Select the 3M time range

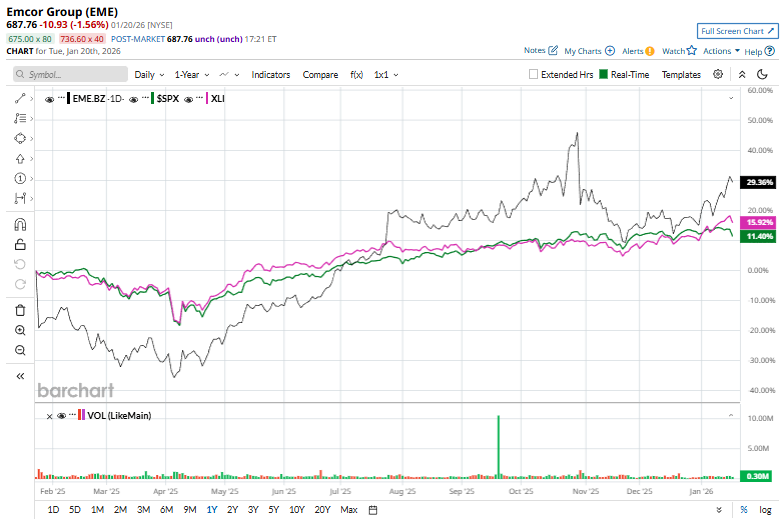click(144, 510)
